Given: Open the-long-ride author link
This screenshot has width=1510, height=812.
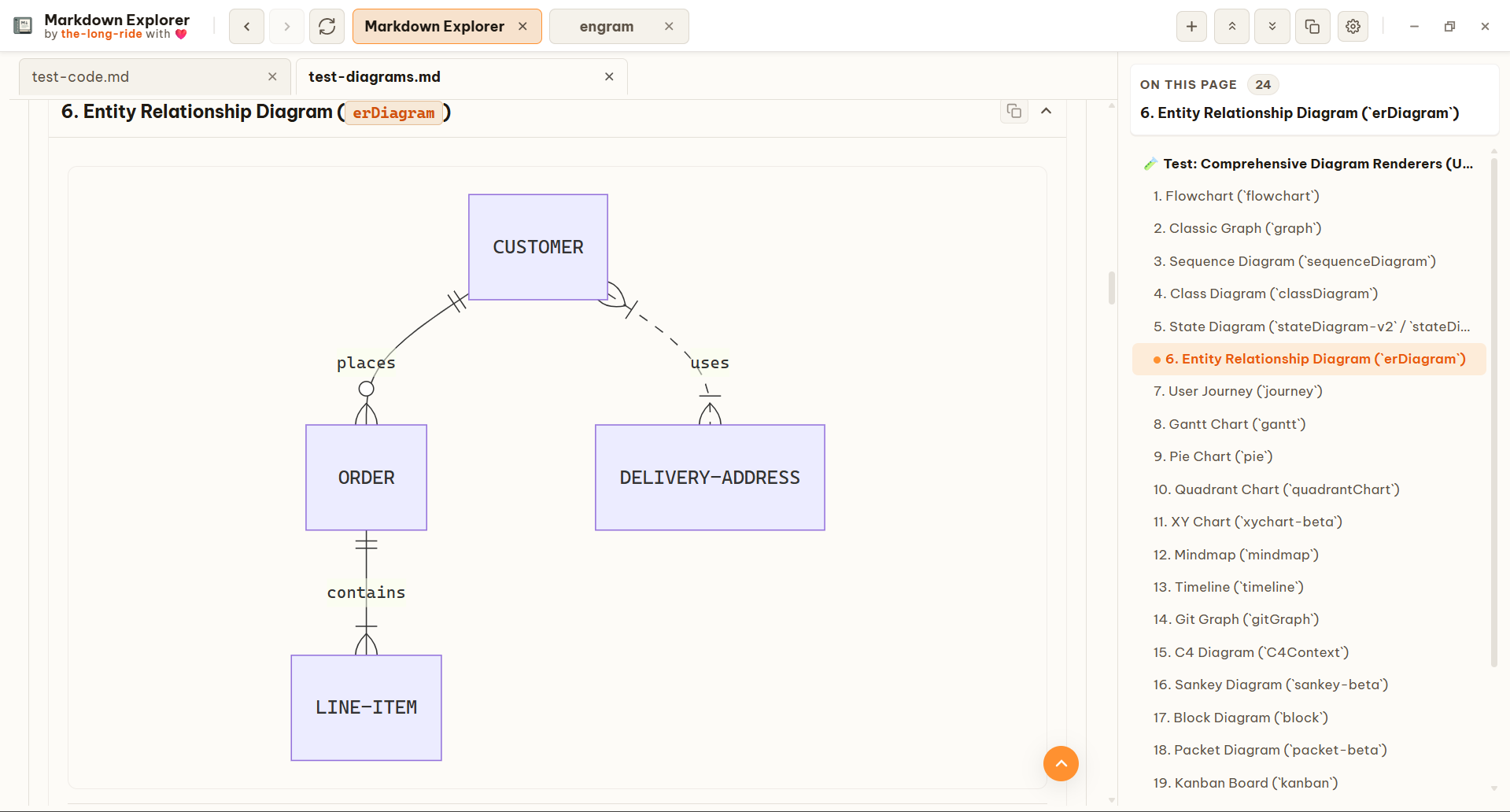Looking at the screenshot, I should (102, 34).
